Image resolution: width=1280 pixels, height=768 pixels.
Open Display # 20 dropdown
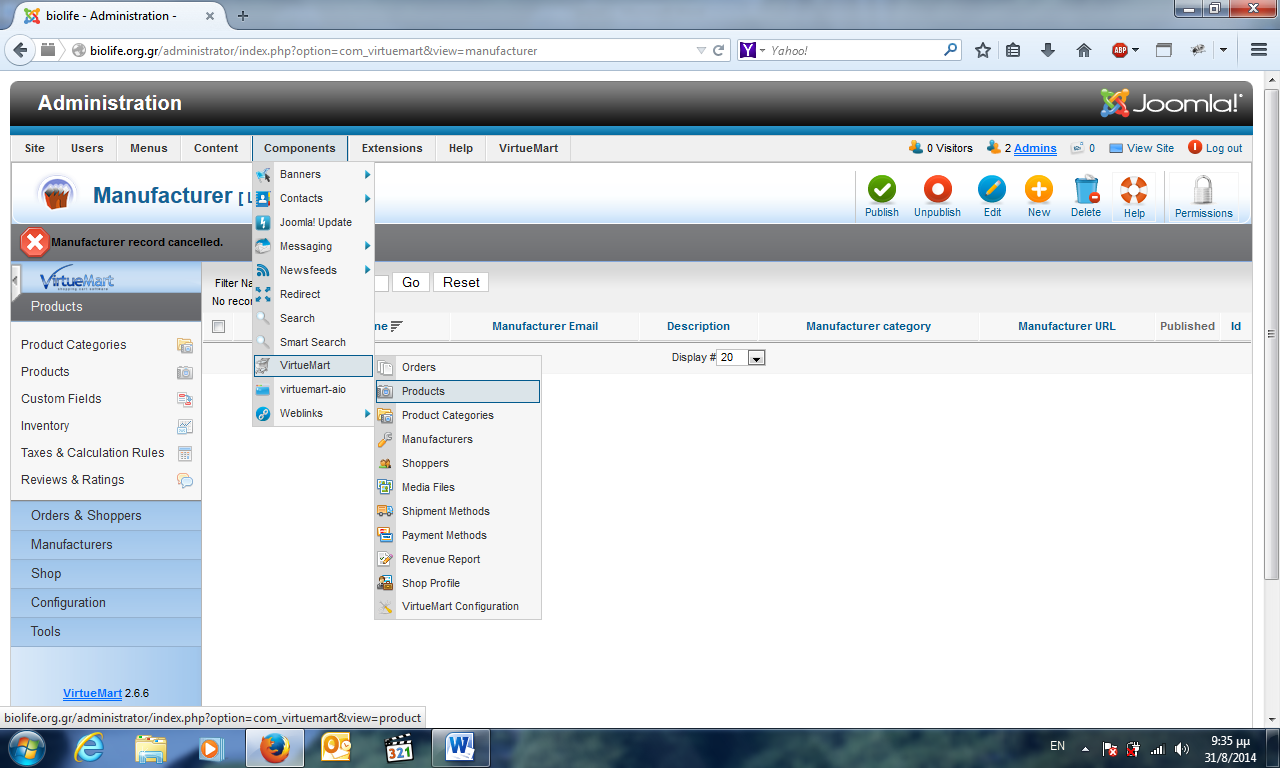(741, 357)
